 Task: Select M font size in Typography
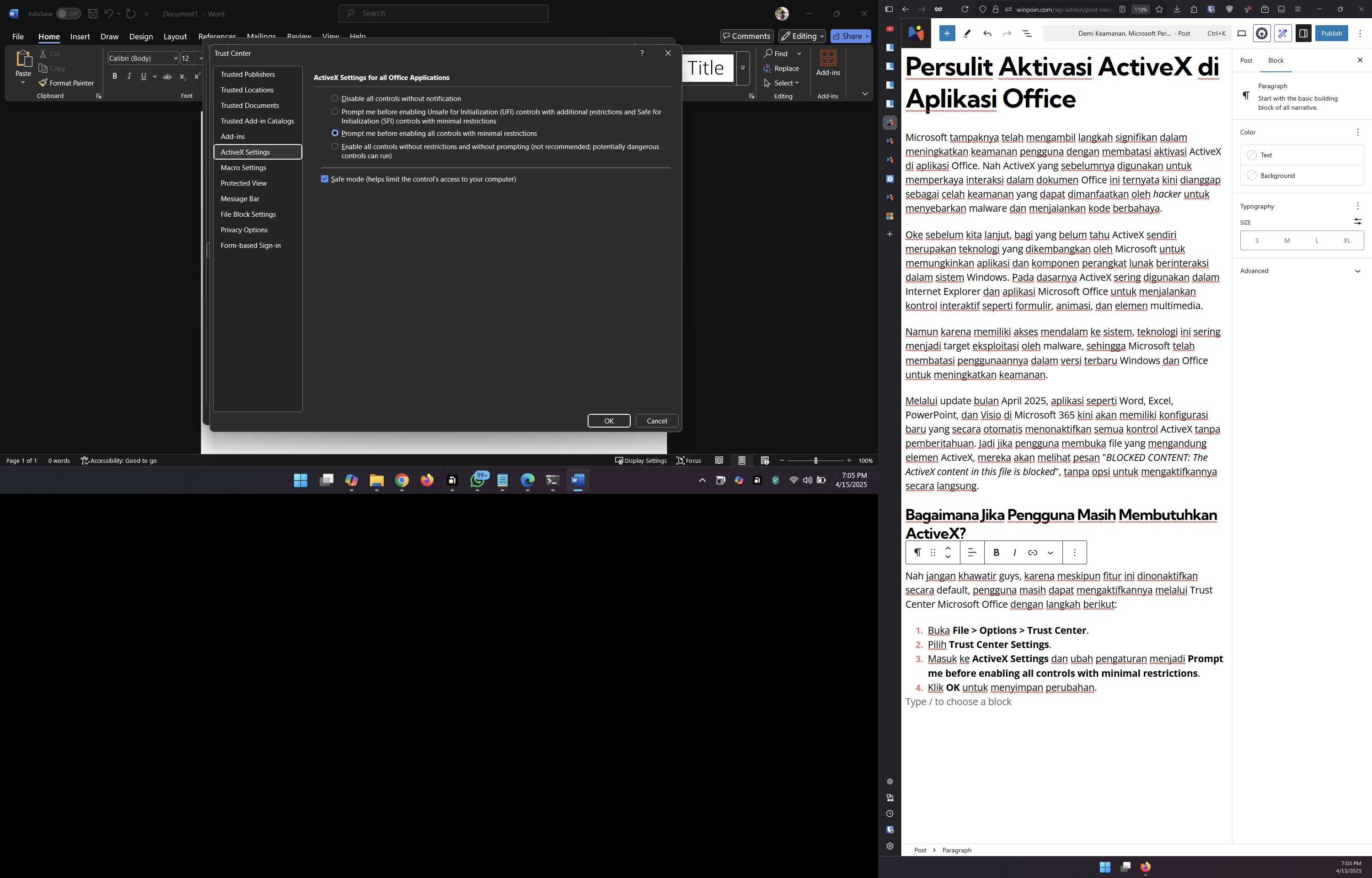(x=1287, y=241)
